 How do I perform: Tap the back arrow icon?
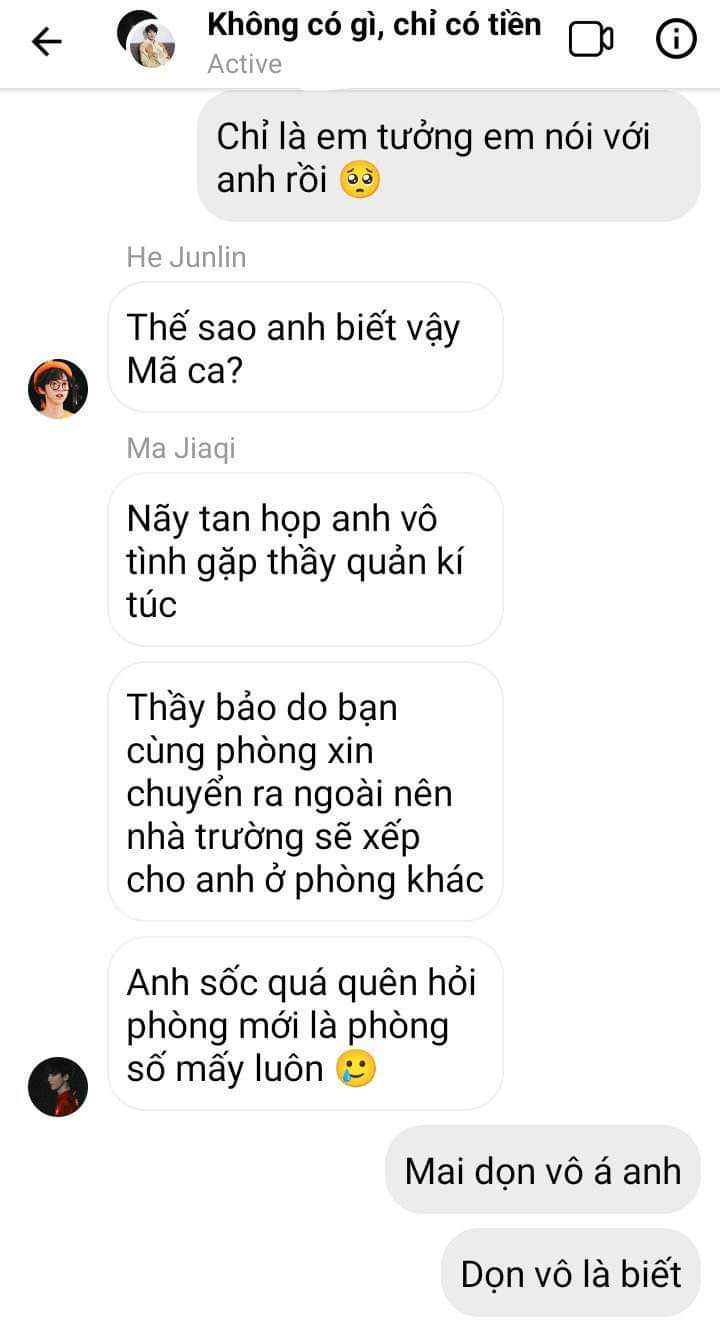46,41
